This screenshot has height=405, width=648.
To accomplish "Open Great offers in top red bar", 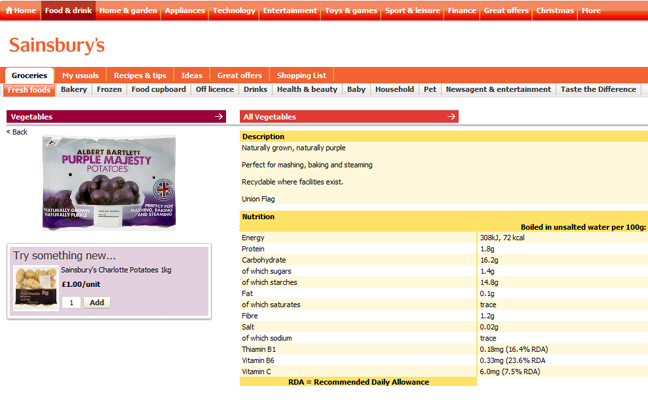I will [x=506, y=10].
